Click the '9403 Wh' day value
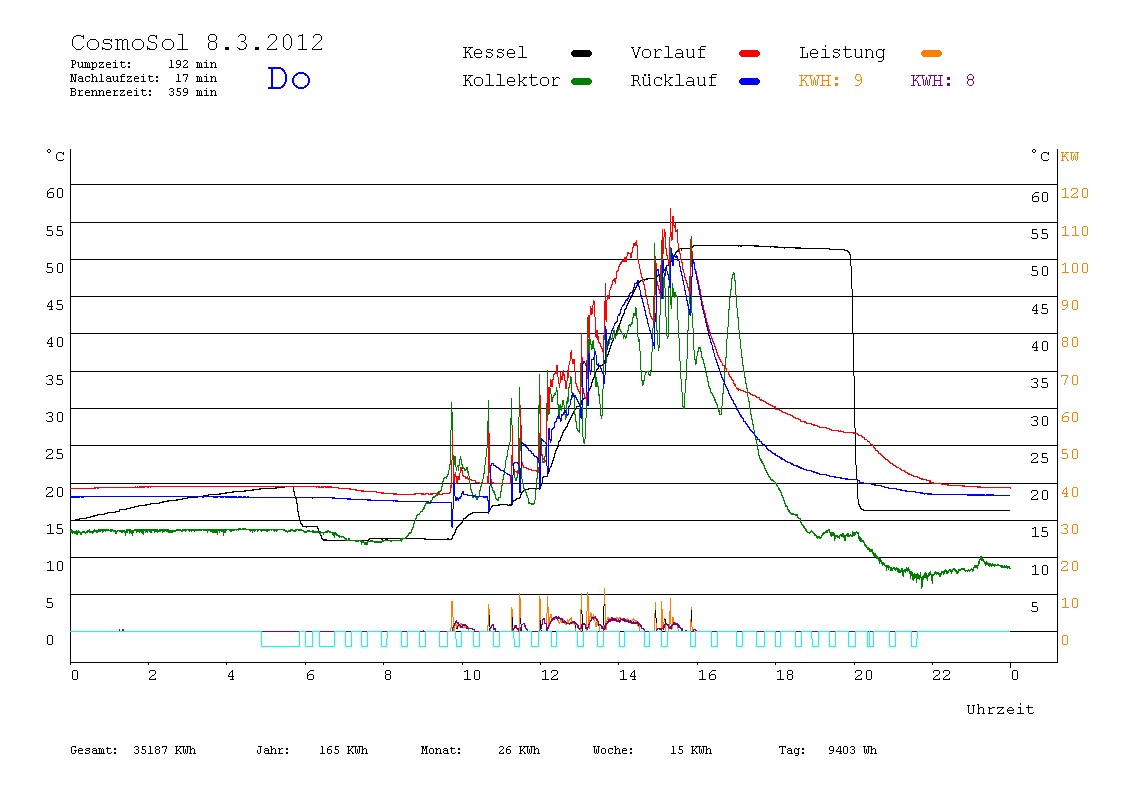Screen dimensions: 1148x812 tap(852, 750)
